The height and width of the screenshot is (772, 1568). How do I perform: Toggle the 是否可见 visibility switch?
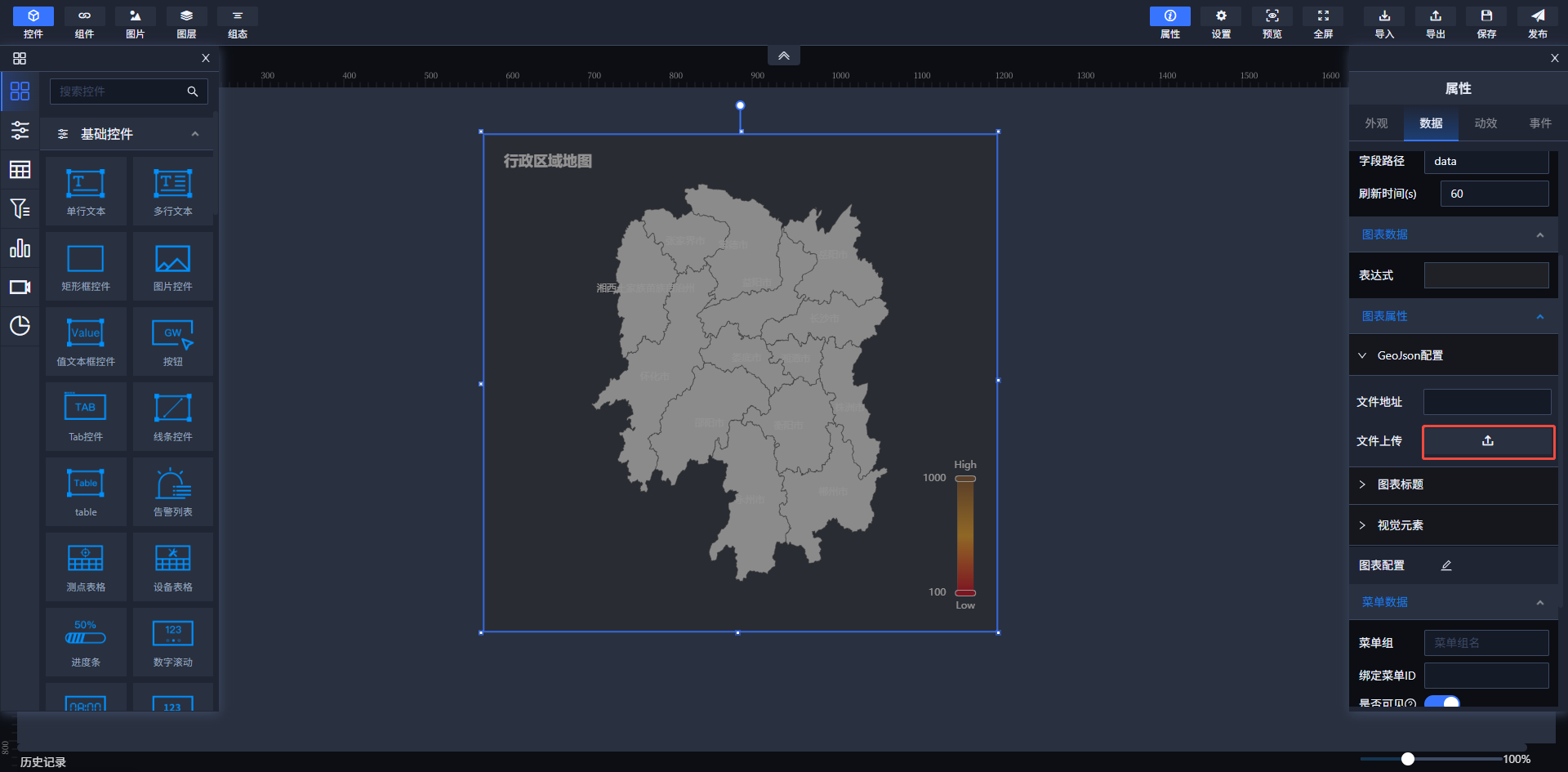[x=1442, y=702]
